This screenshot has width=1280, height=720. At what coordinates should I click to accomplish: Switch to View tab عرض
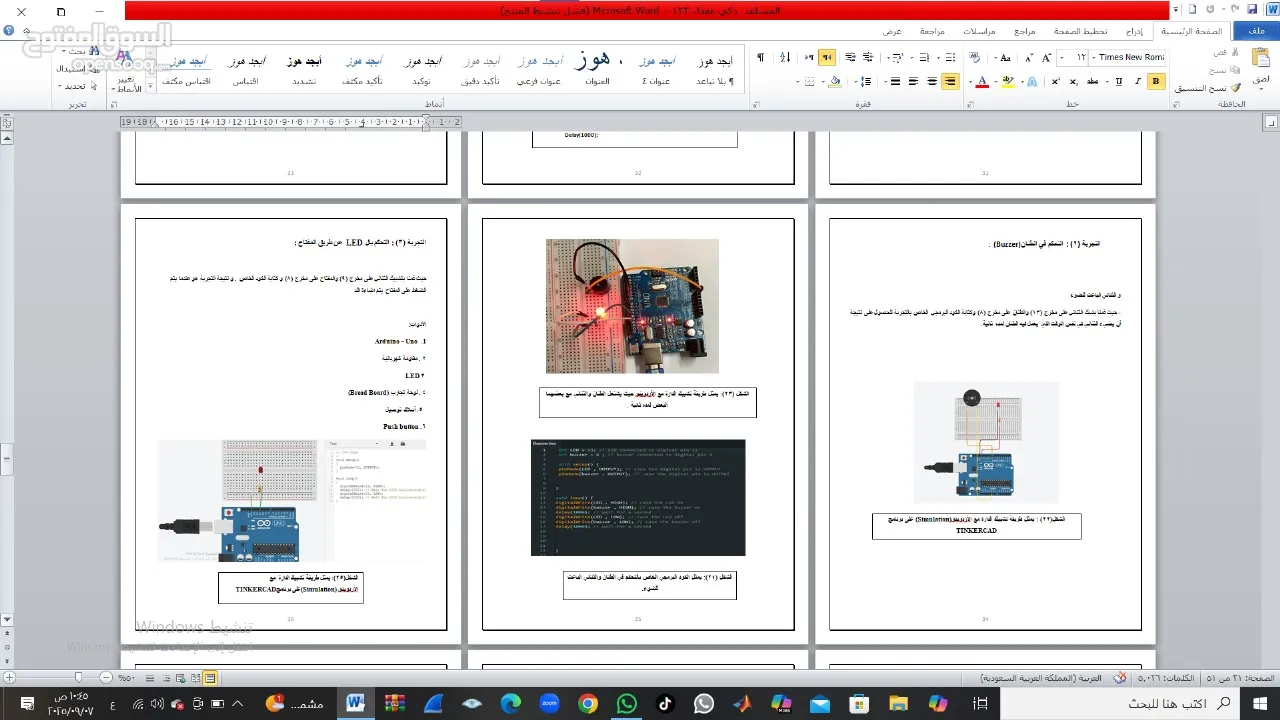point(891,31)
